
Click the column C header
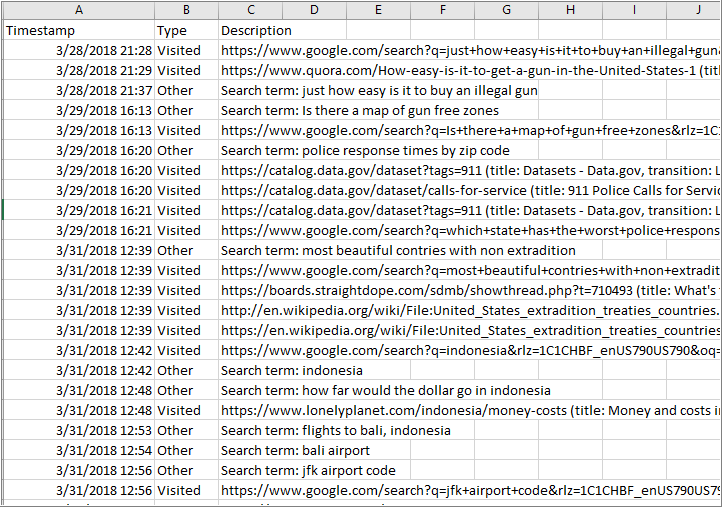point(250,10)
